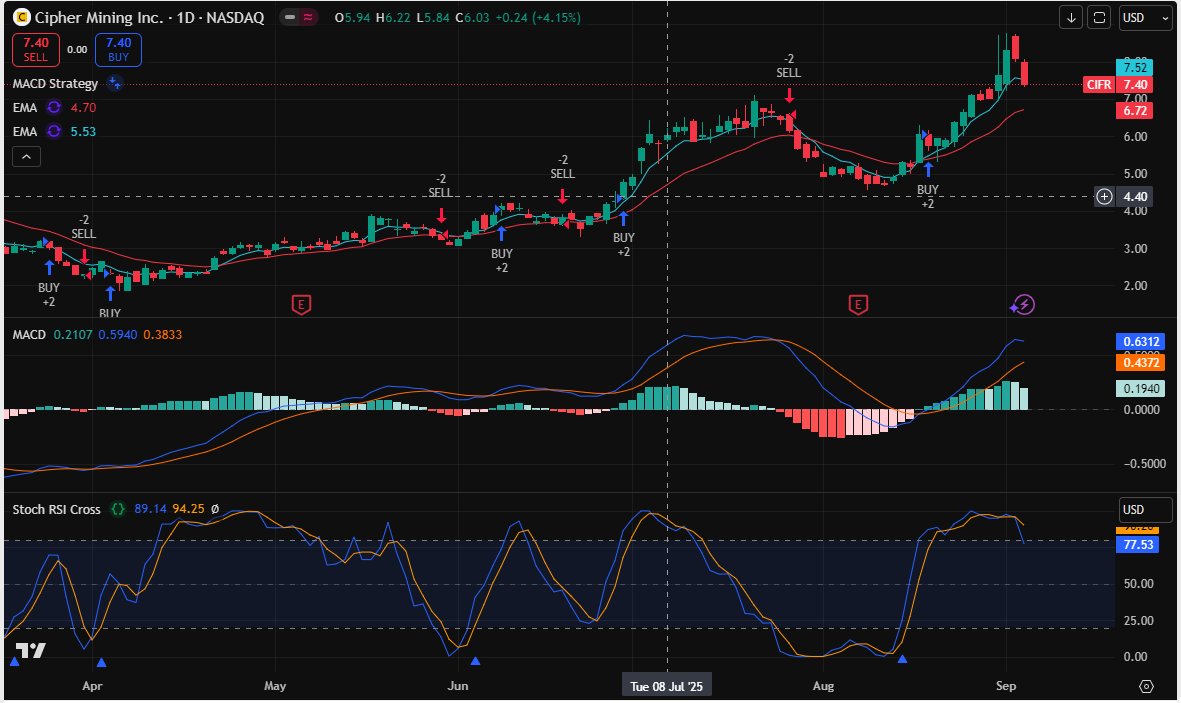Select the EMA 4.70 legend value

coord(84,108)
